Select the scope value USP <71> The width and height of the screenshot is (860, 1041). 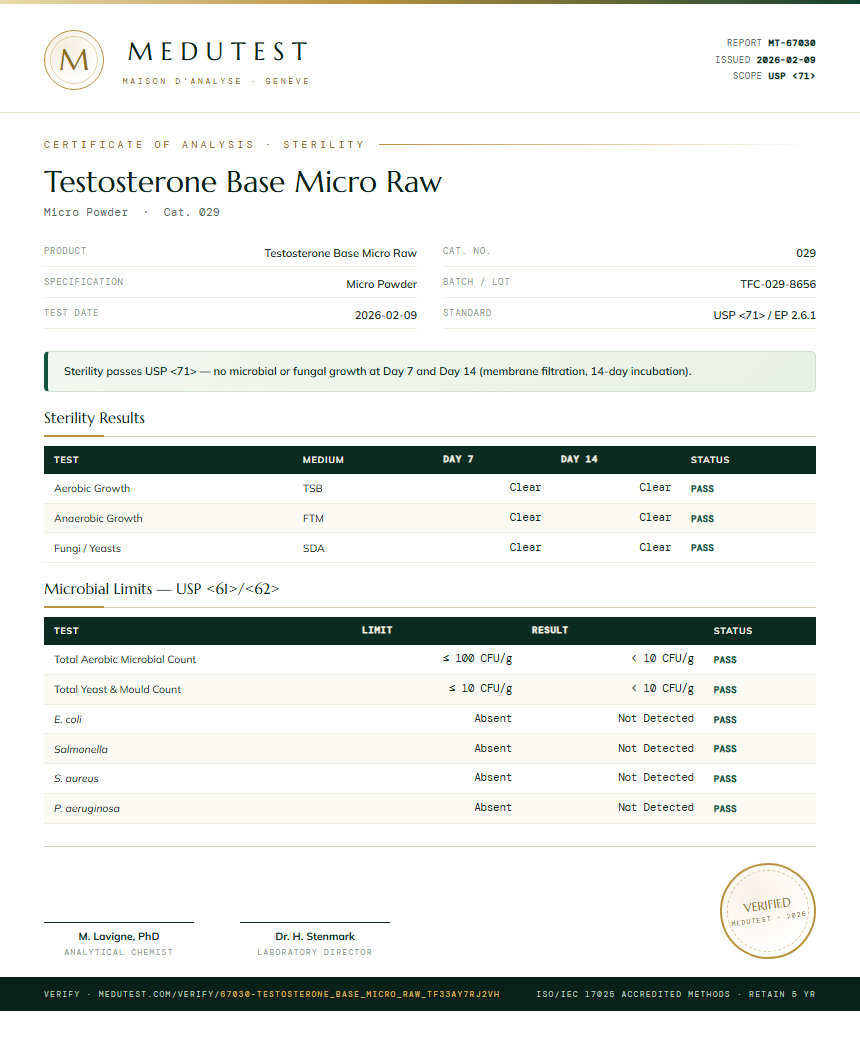pyautogui.click(x=792, y=76)
